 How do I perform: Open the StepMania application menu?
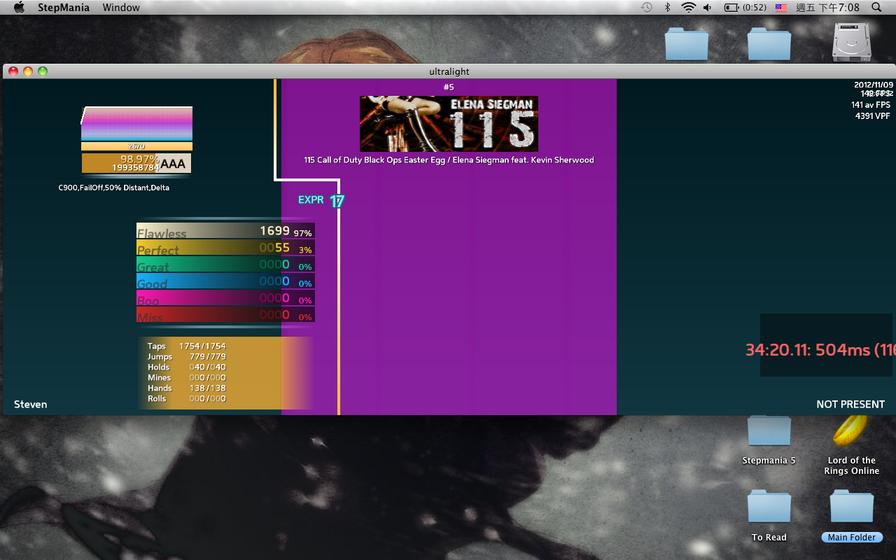tap(63, 7)
